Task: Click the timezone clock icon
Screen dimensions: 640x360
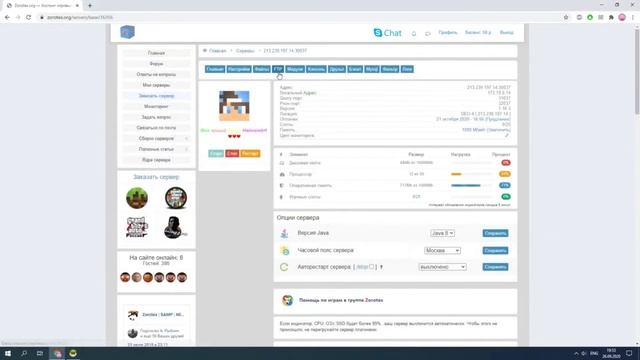Action: pos(284,250)
